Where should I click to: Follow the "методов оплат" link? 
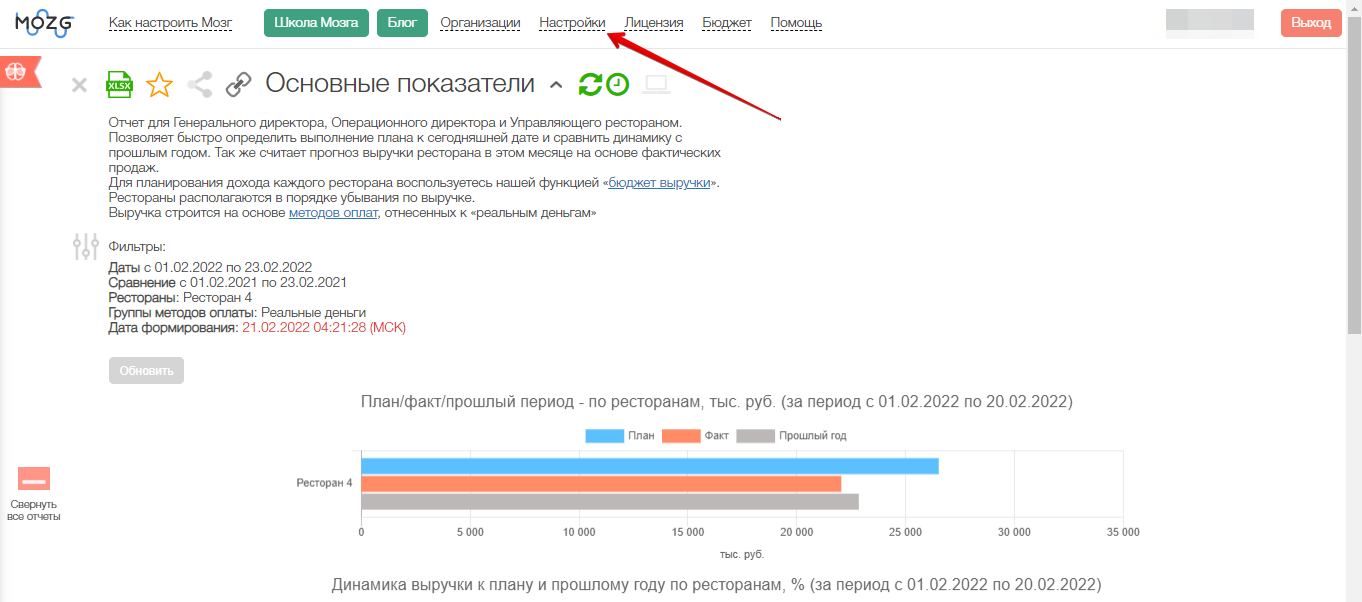tap(333, 212)
